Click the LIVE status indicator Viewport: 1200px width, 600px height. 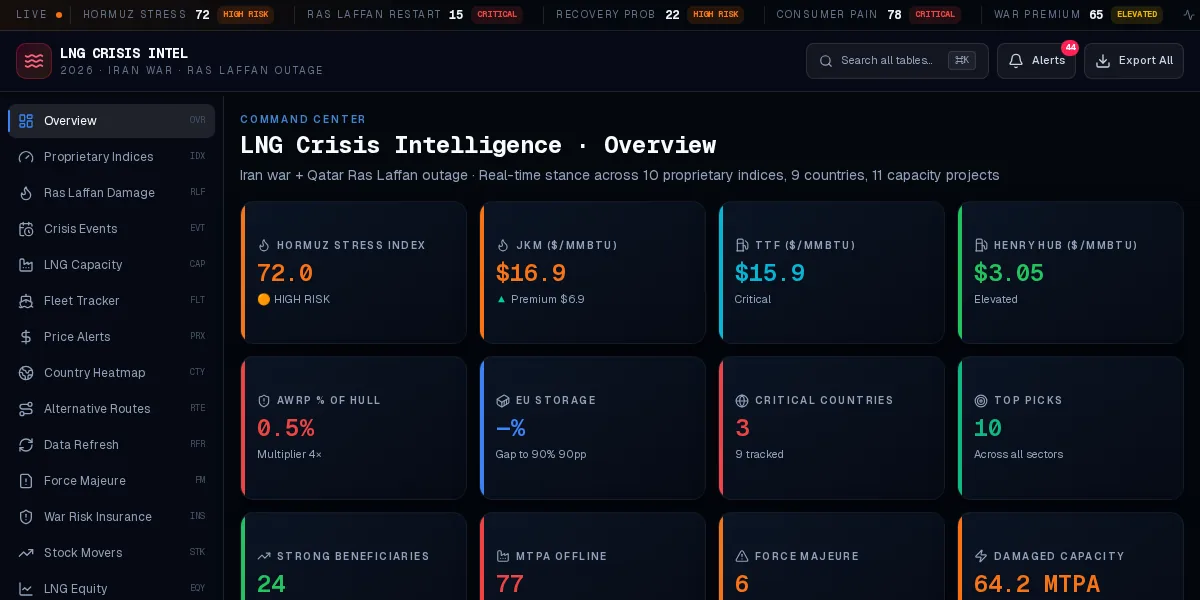tap(39, 15)
